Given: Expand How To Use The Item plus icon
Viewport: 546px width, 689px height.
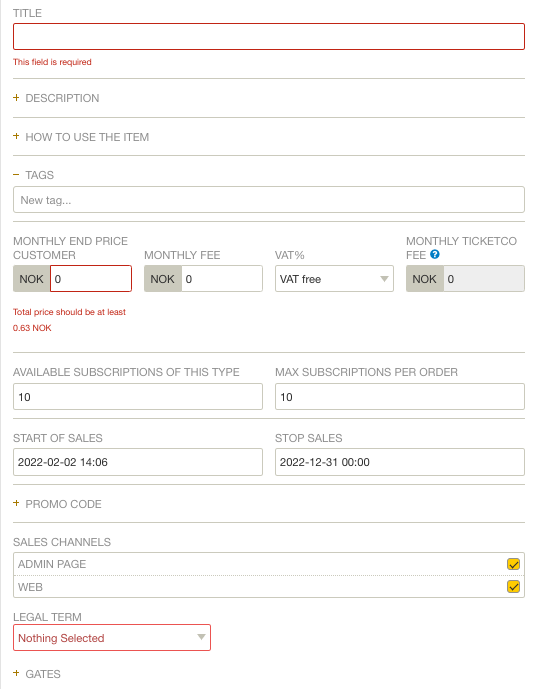Looking at the screenshot, I should (x=16, y=136).
